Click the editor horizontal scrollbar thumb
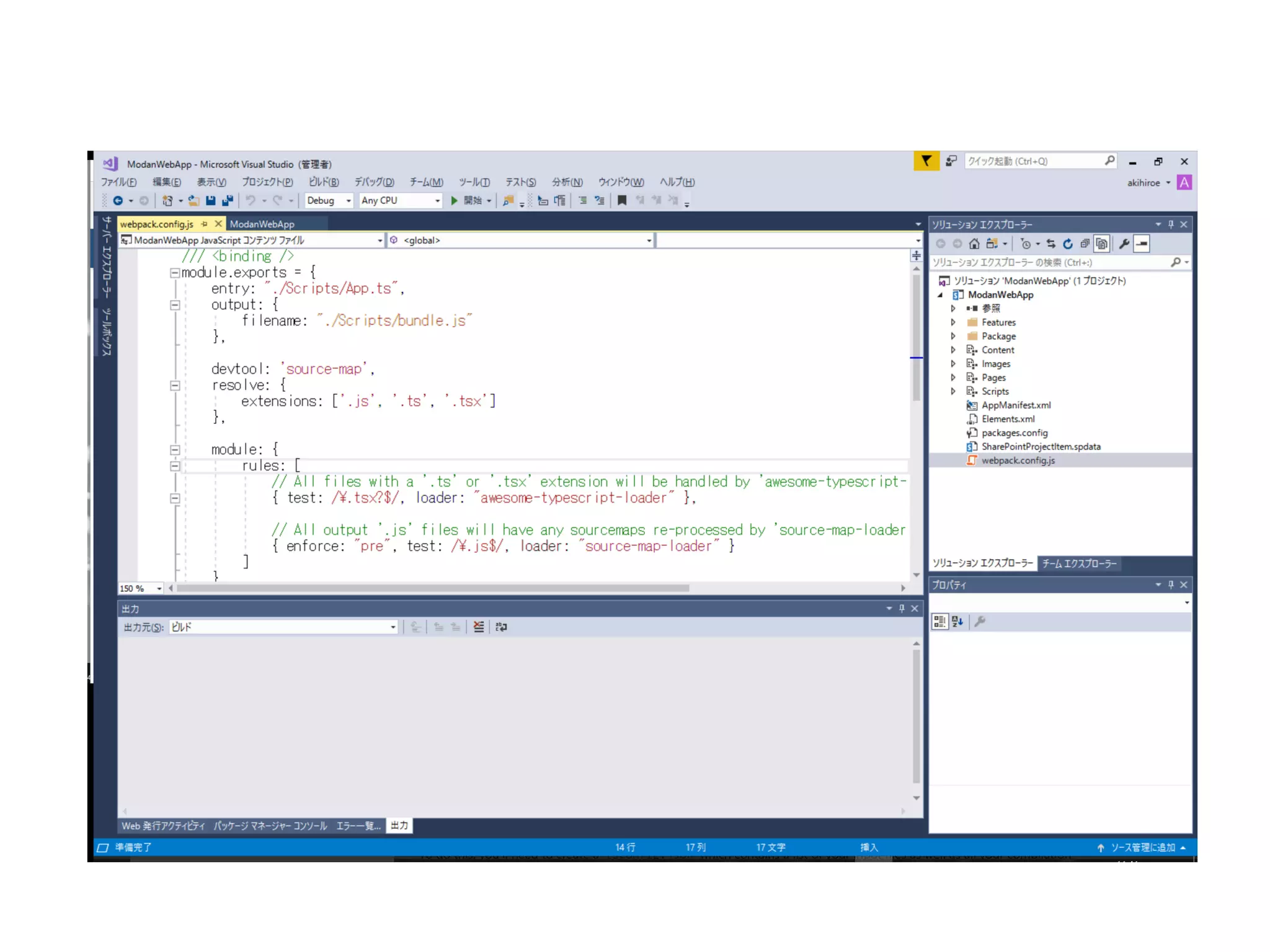Viewport: 1270px width, 952px height. pyautogui.click(x=432, y=588)
